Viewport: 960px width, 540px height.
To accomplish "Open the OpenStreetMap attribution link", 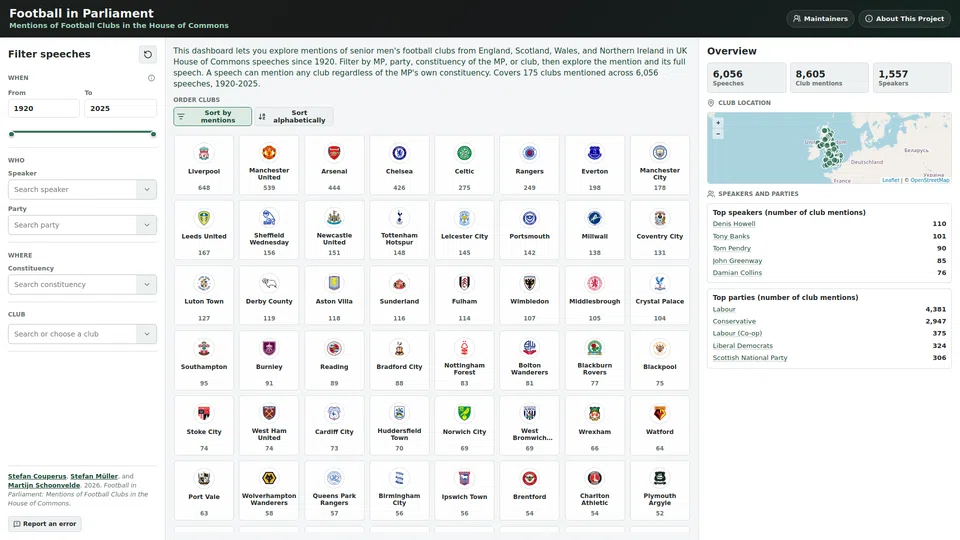I will pyautogui.click(x=929, y=180).
